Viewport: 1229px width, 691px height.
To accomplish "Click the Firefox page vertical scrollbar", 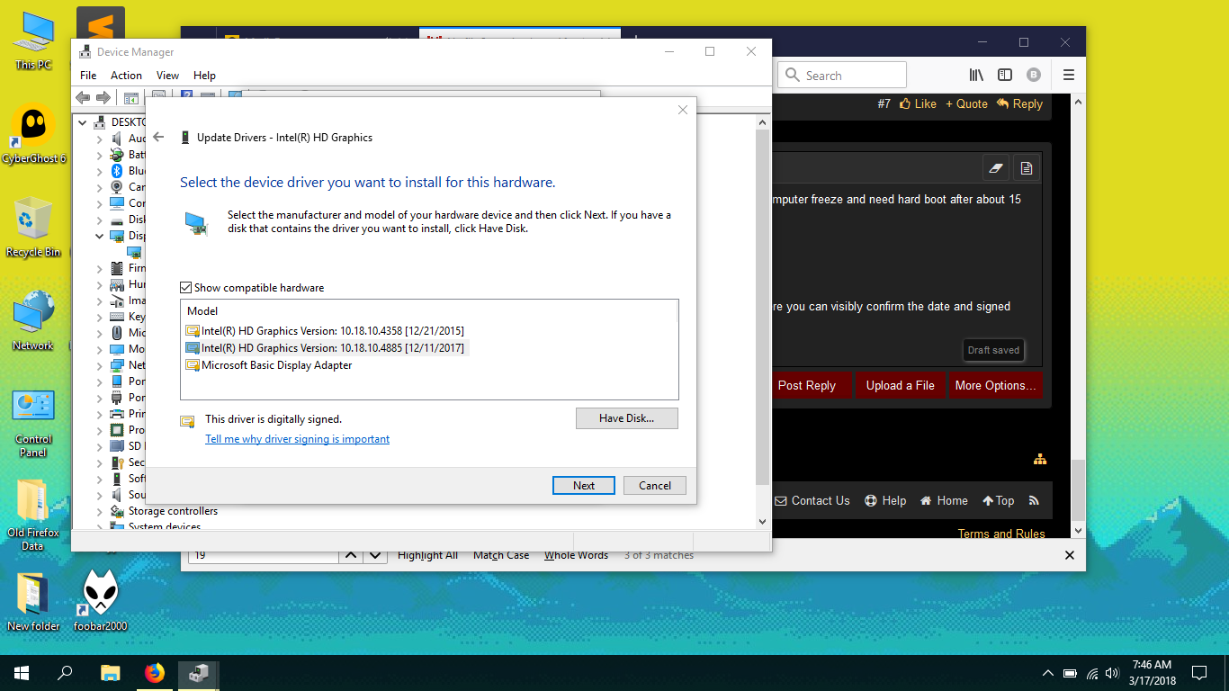I will point(1078,315).
